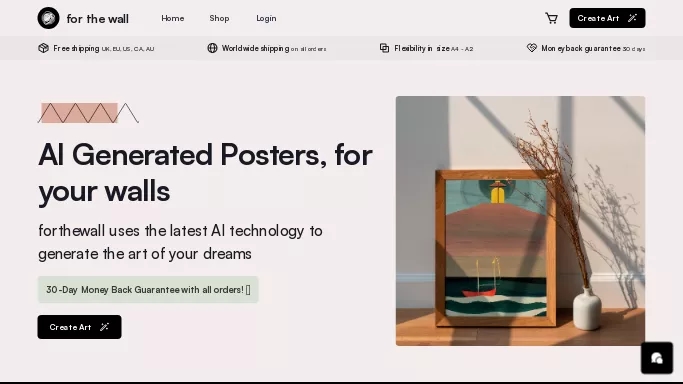Click the Worldwide shipping globe icon
This screenshot has height=384, width=683.
(212, 48)
